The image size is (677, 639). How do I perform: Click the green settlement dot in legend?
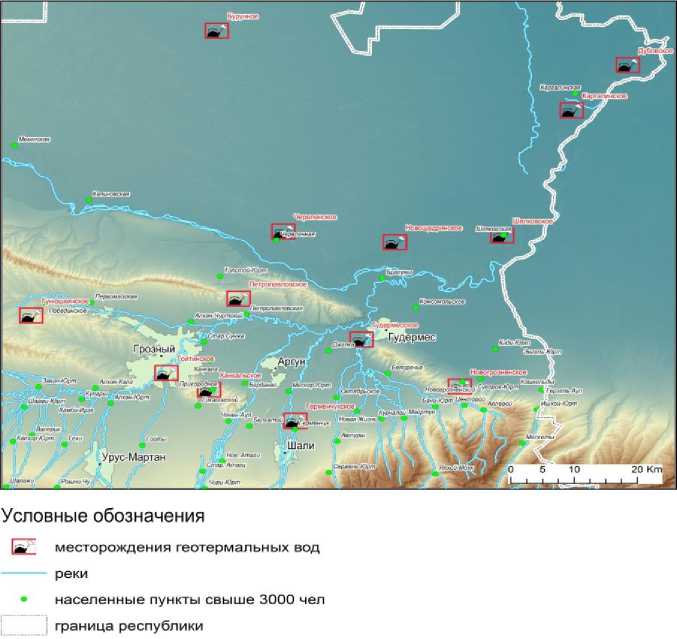tap(24, 599)
